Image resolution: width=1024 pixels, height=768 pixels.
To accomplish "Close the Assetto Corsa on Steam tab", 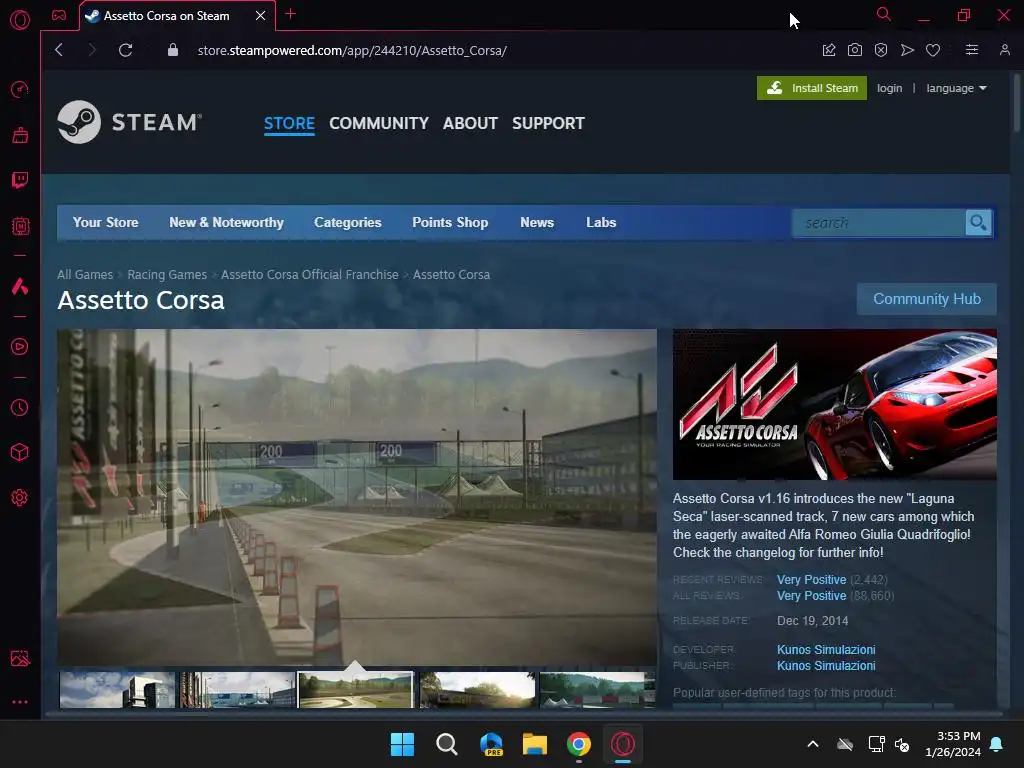I will pyautogui.click(x=261, y=16).
